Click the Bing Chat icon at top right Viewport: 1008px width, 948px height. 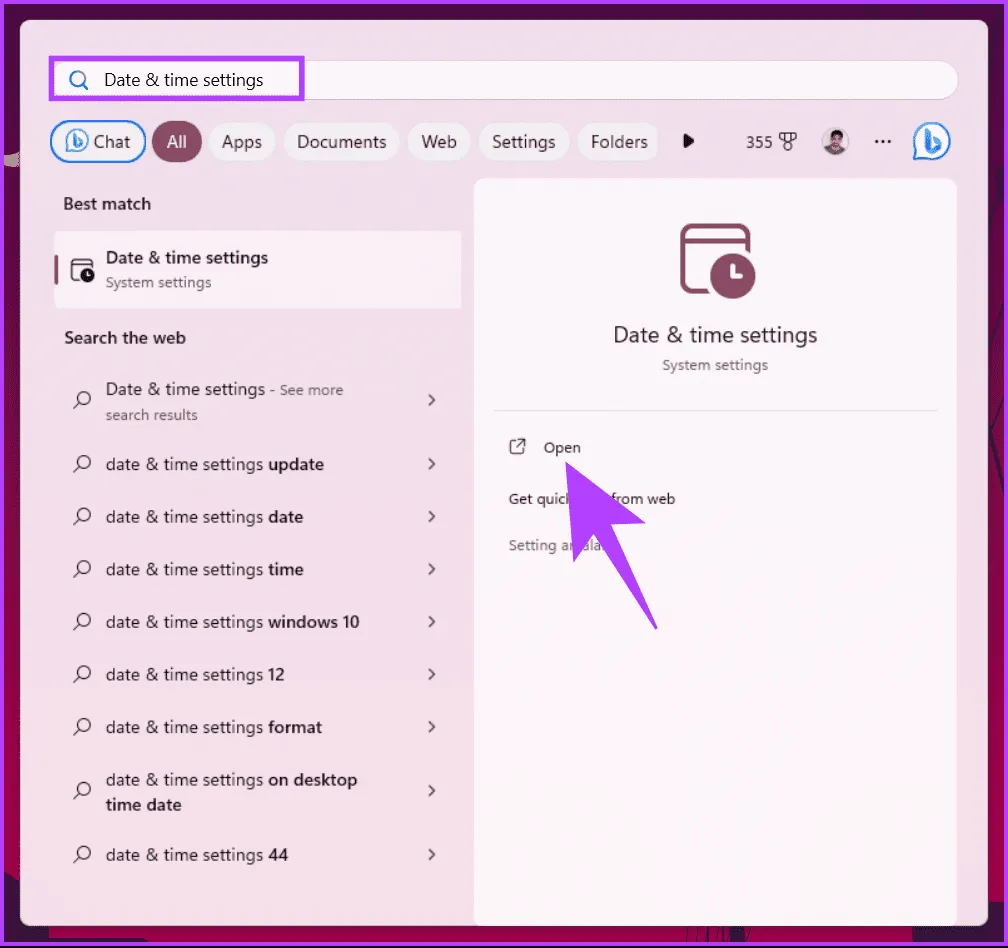point(931,142)
